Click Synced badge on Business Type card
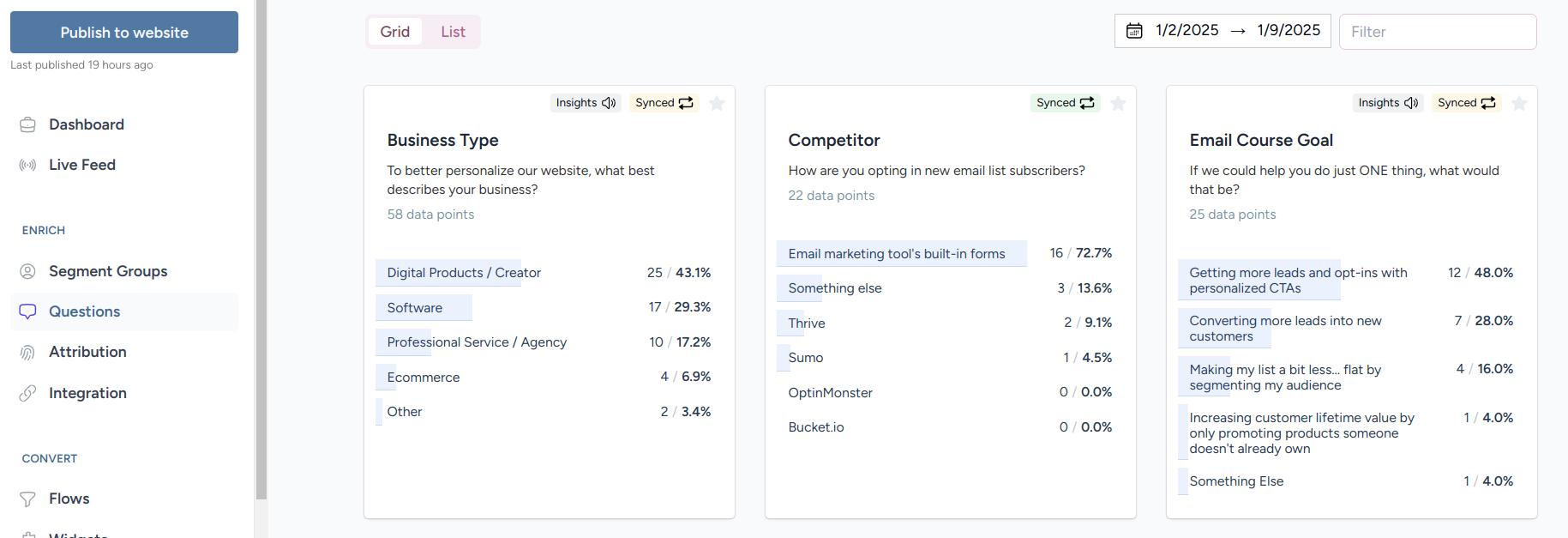Viewport: 1568px width, 538px height. pyautogui.click(x=664, y=103)
